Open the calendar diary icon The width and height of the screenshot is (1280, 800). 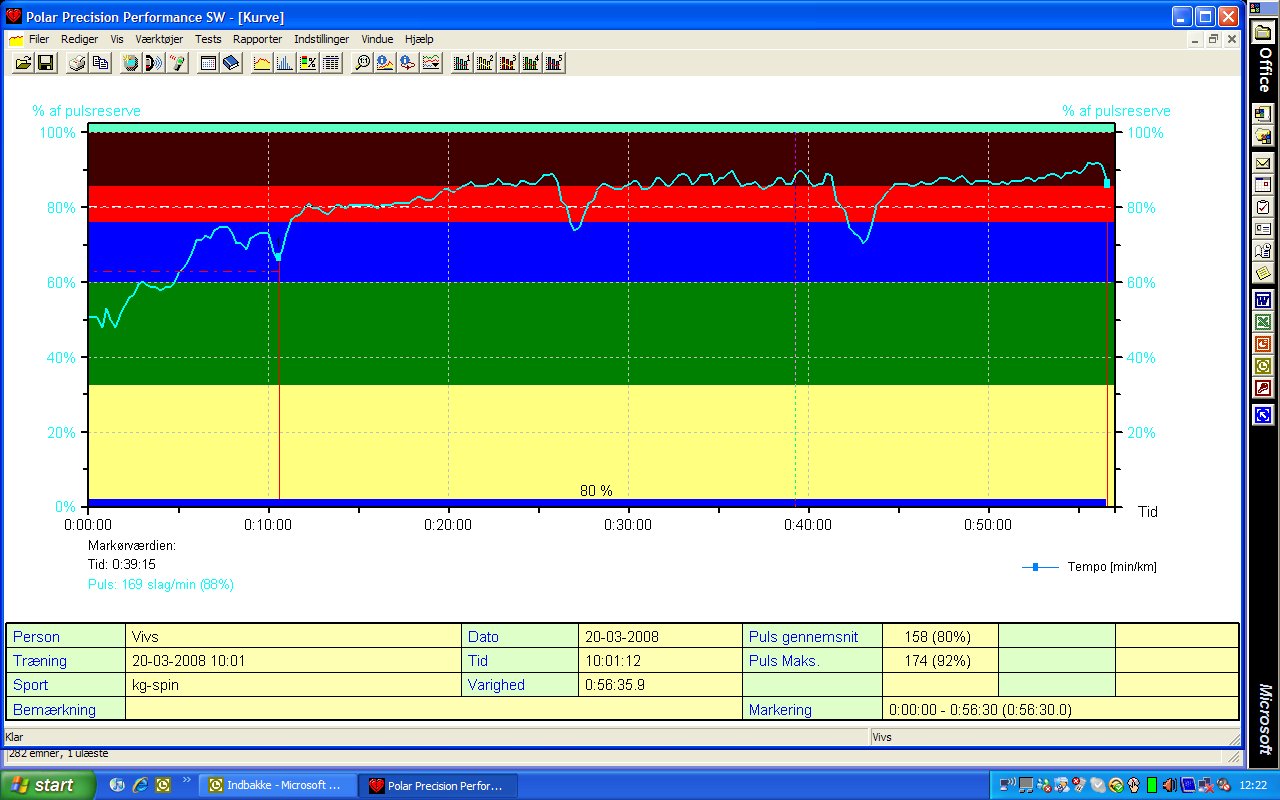coord(208,63)
